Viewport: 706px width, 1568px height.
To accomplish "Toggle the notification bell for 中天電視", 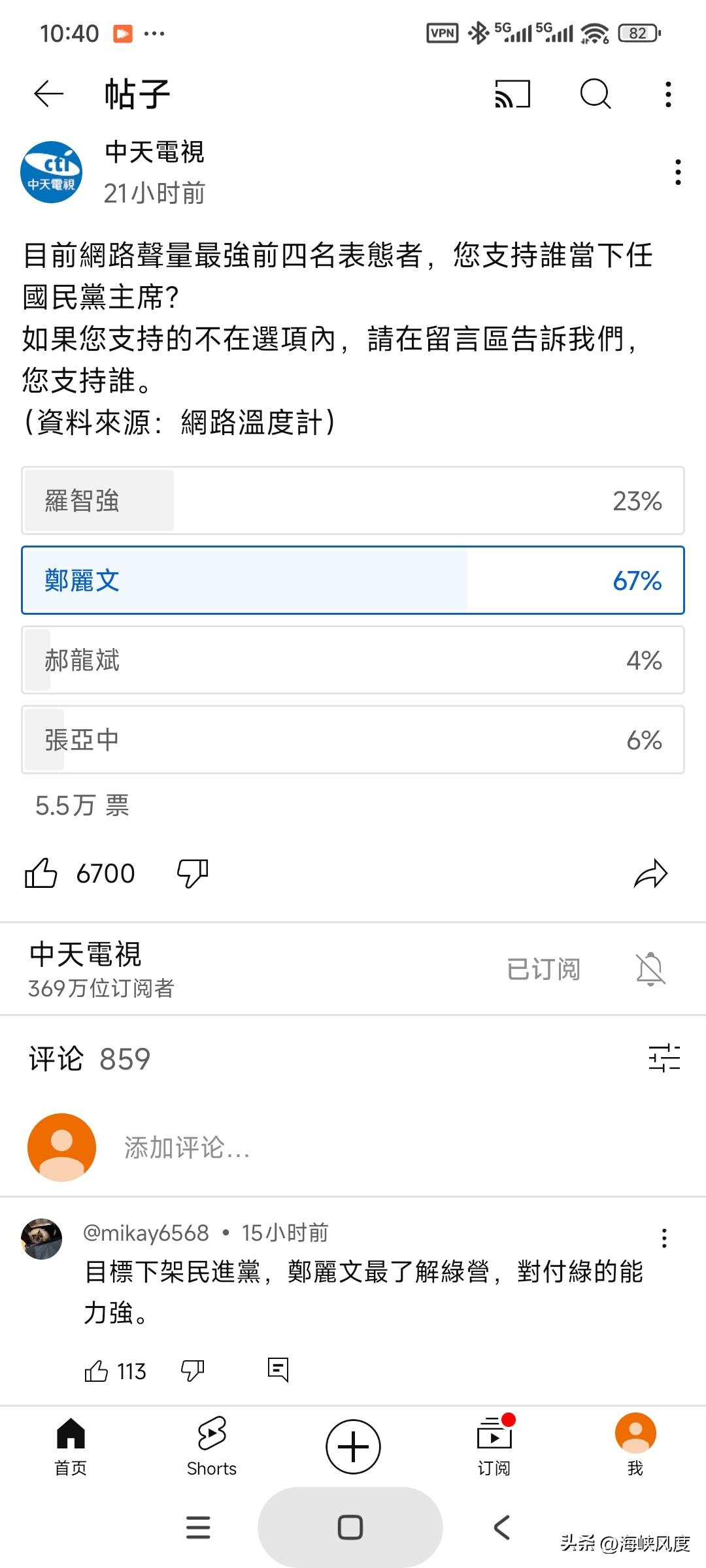I will (x=650, y=969).
